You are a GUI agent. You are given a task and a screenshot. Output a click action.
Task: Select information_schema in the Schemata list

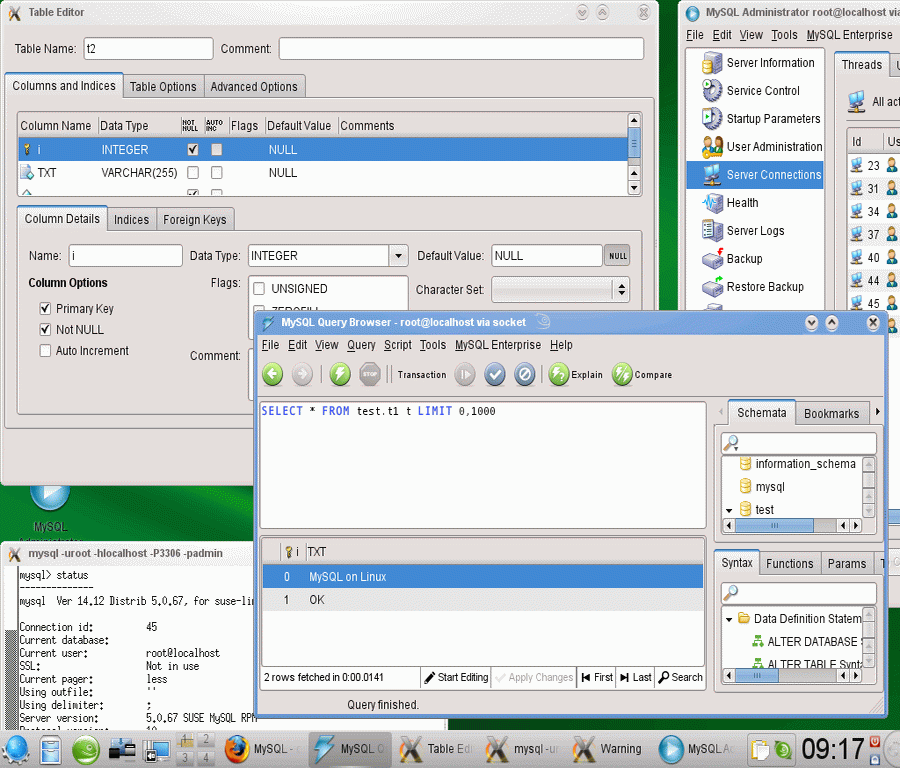coord(805,464)
